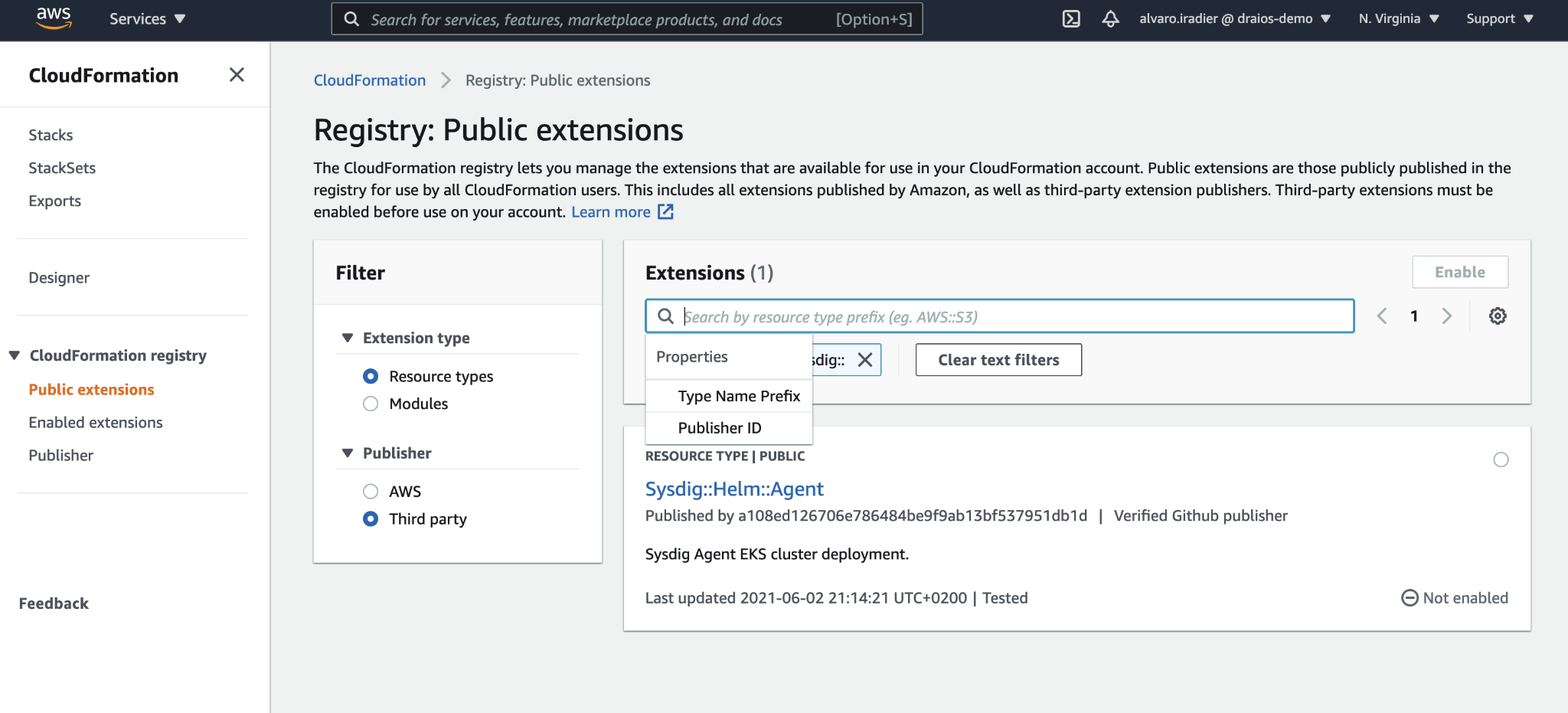Select the Sysdig::Helm::Agent extension radio button
Viewport: 1568px width, 713px height.
click(1500, 460)
